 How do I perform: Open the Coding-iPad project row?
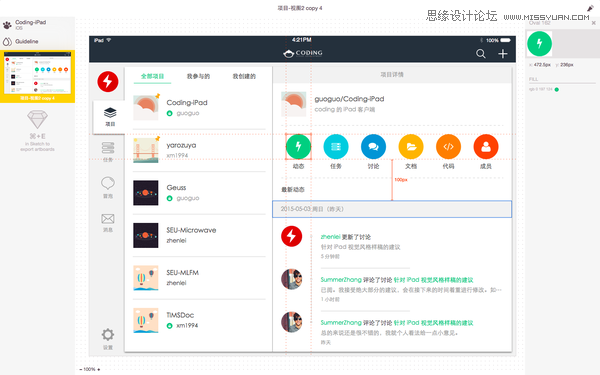pyautogui.click(x=199, y=108)
